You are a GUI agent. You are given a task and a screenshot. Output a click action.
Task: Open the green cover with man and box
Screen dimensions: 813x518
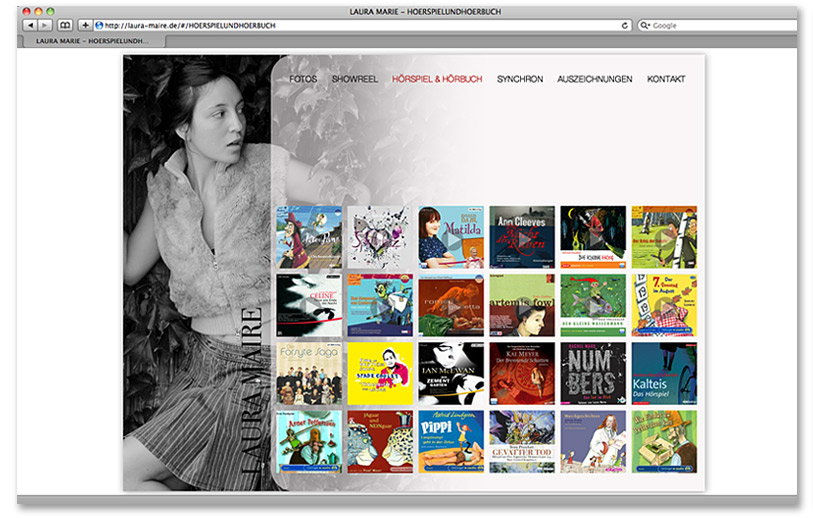tap(664, 442)
